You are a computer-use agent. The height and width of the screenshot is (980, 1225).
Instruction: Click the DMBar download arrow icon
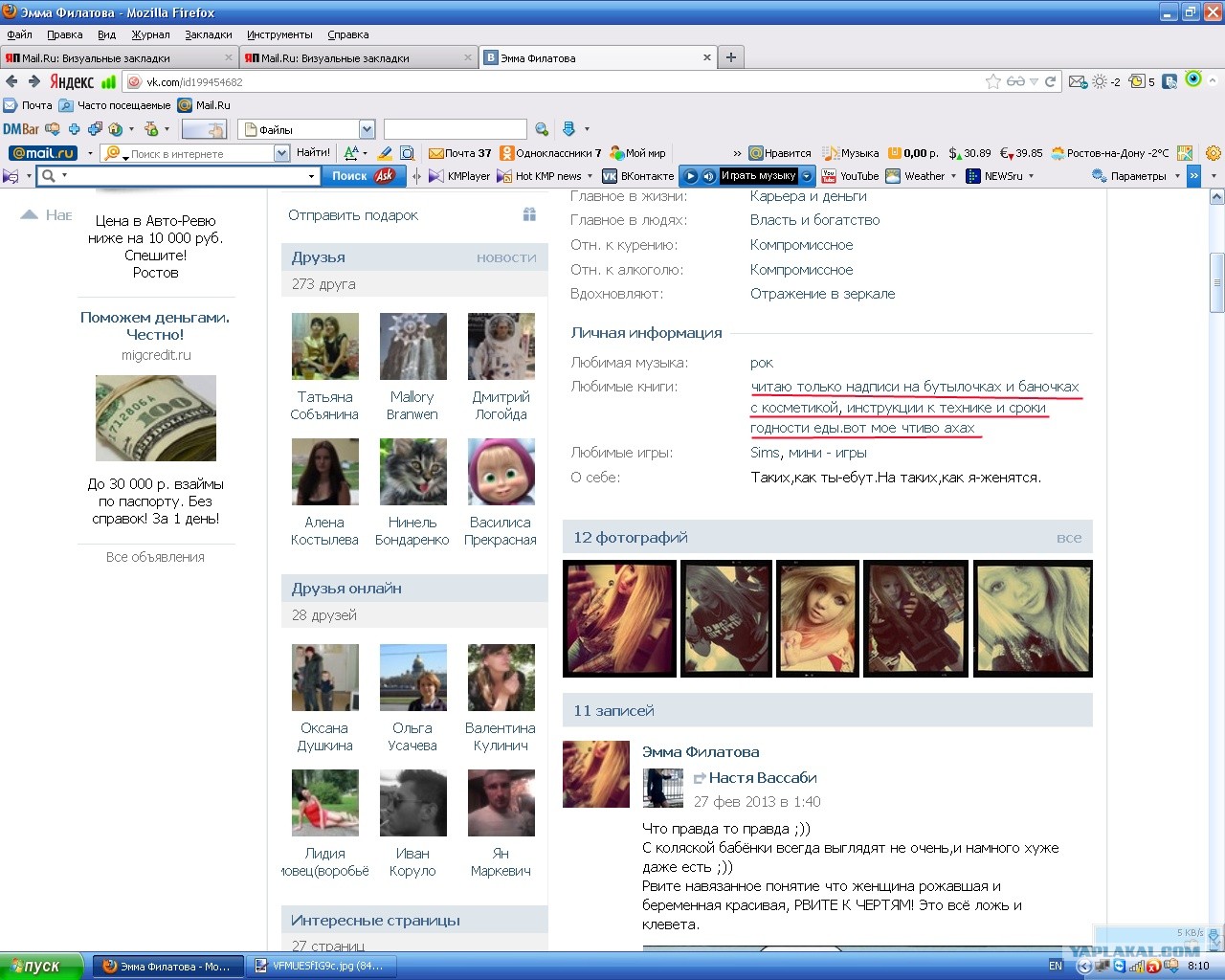pyautogui.click(x=568, y=129)
